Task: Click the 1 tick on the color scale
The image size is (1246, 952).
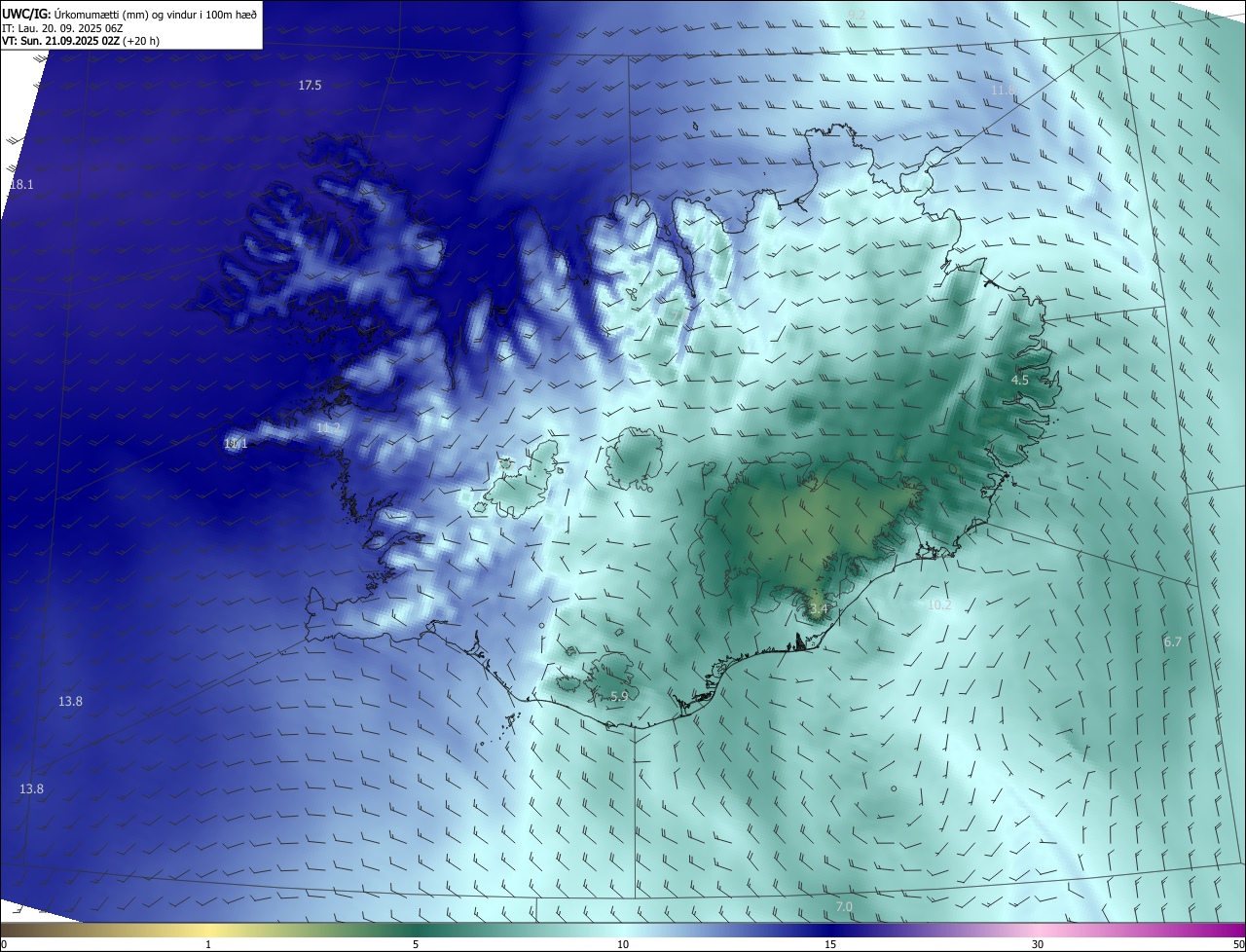Action: pos(208,945)
